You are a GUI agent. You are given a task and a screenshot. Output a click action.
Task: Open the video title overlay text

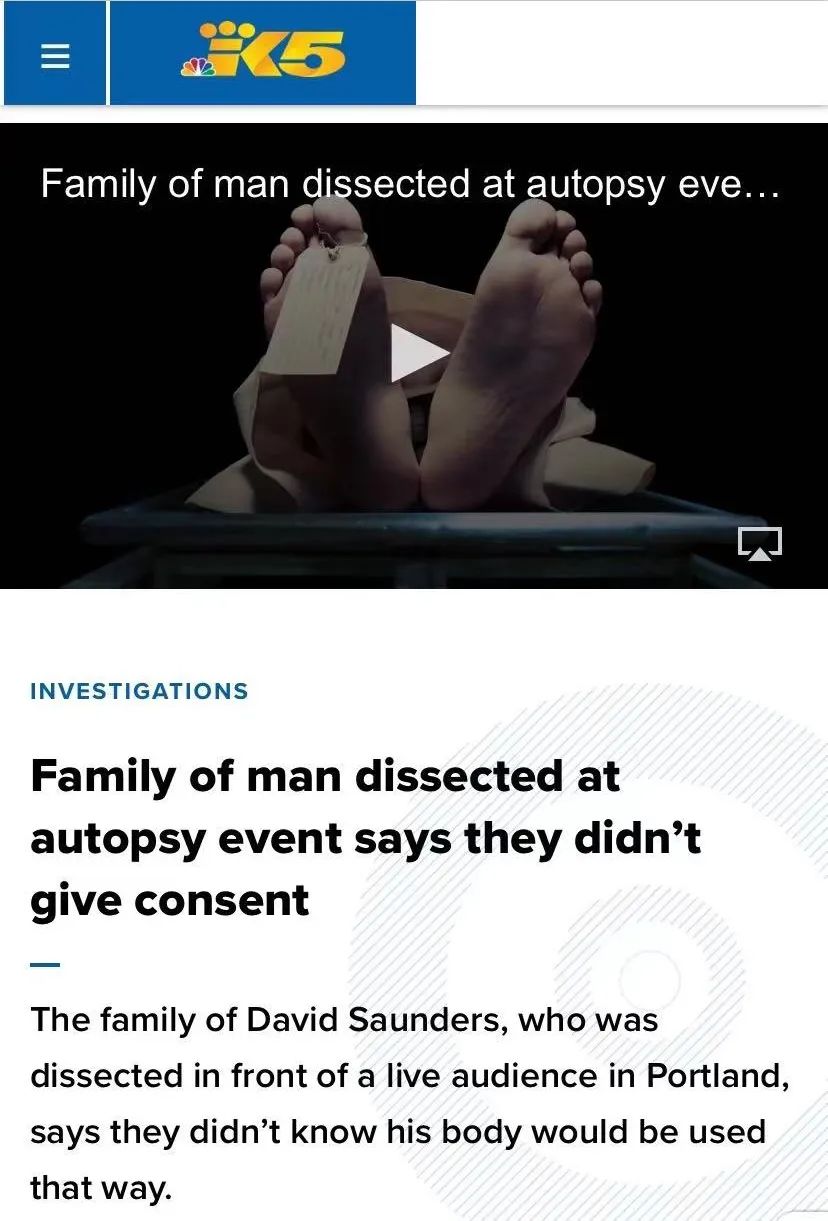(409, 184)
